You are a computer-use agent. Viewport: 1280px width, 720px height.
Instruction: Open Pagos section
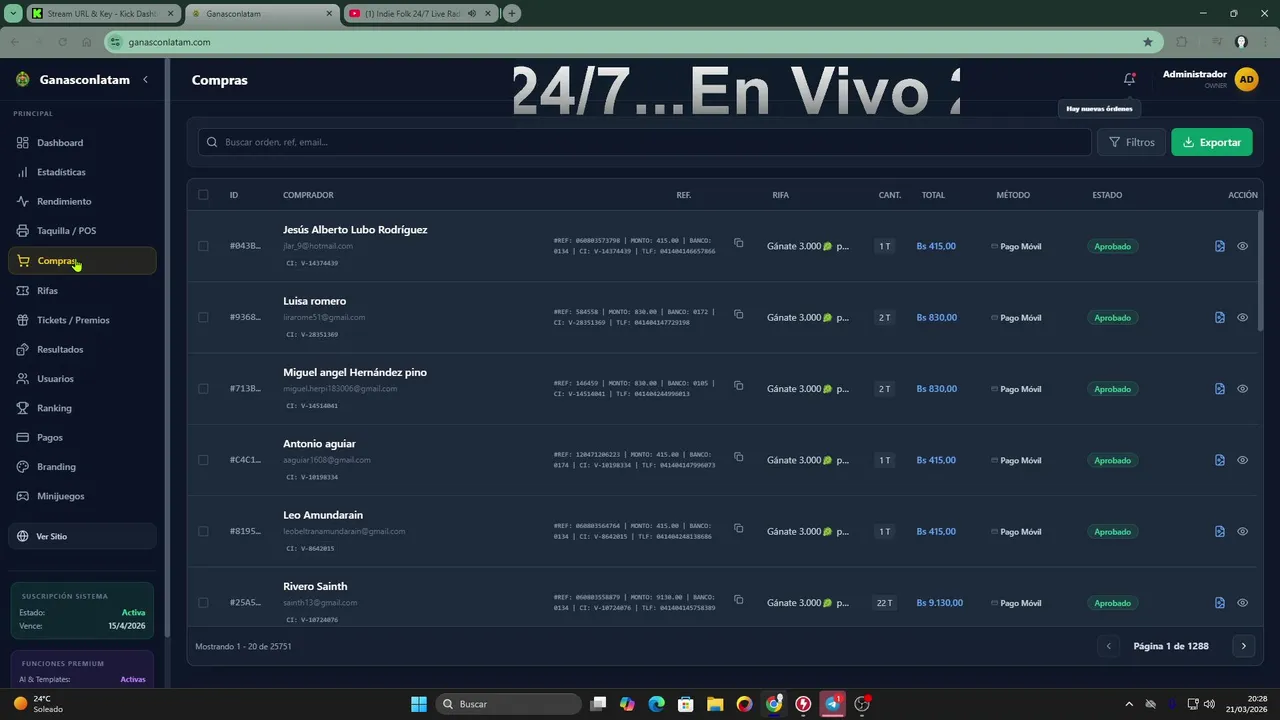[x=82, y=437]
